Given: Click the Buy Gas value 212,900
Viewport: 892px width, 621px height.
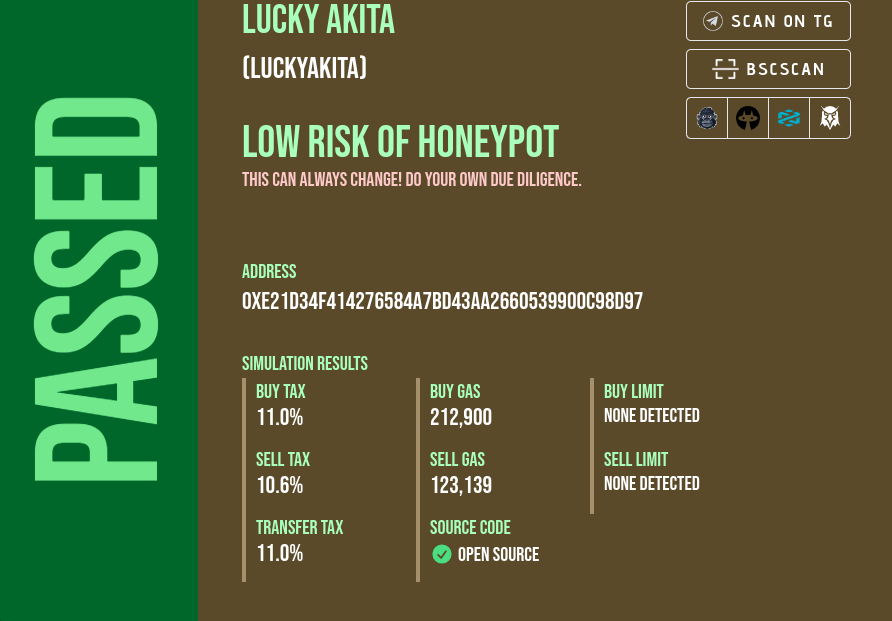Looking at the screenshot, I should [x=460, y=417].
